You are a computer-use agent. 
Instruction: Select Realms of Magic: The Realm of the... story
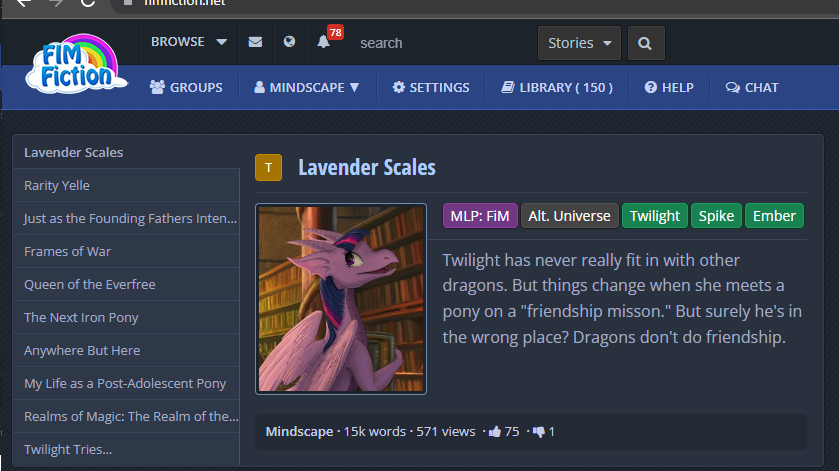[x=127, y=416]
